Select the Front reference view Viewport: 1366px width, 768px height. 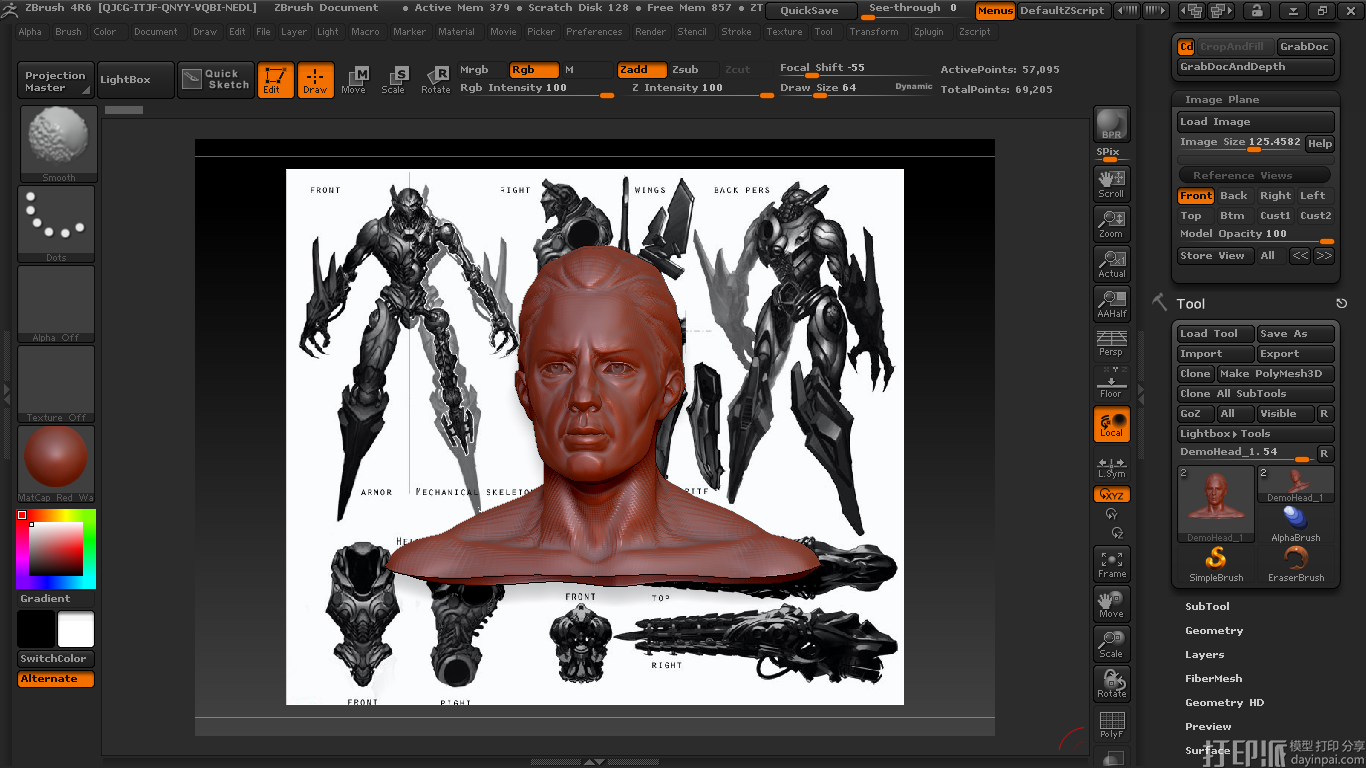tap(1196, 196)
